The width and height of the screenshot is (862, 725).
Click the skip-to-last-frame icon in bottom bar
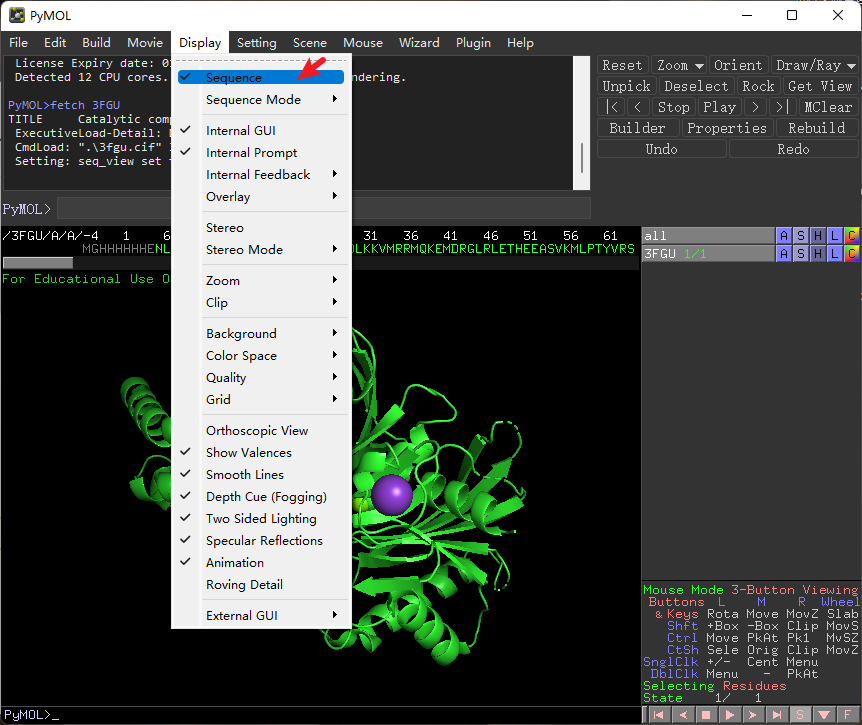(x=776, y=715)
